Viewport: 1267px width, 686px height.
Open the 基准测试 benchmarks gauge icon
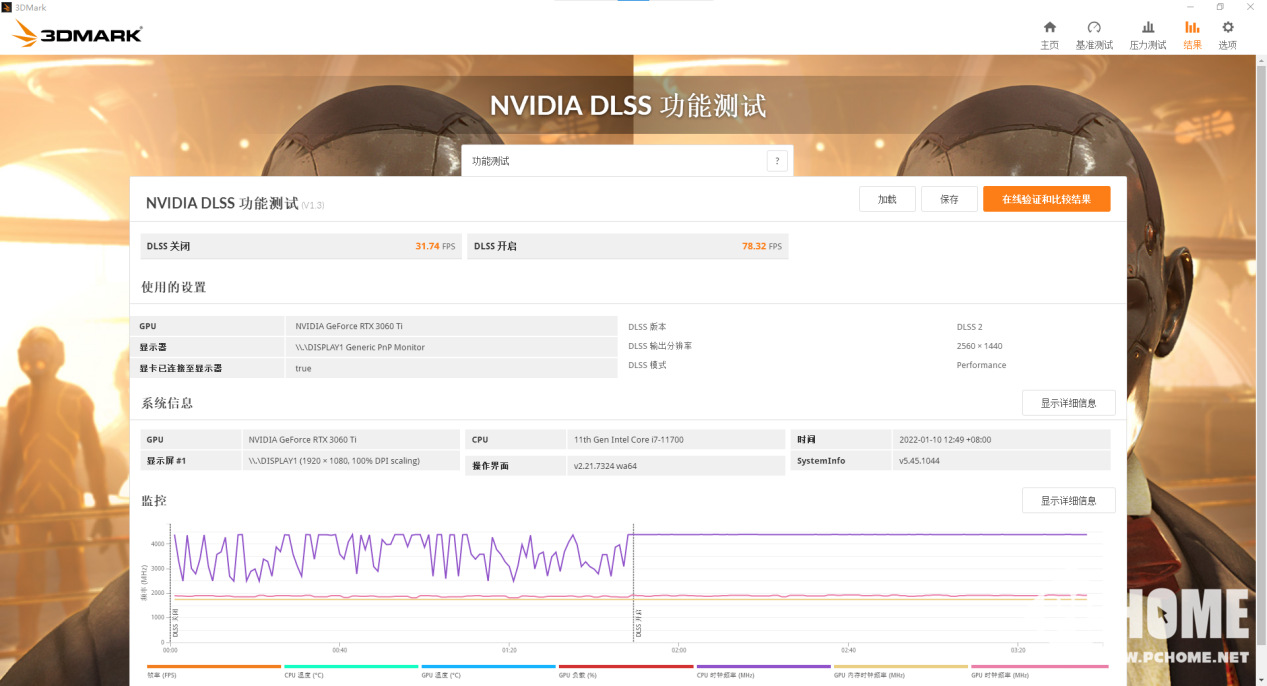coord(1094,34)
